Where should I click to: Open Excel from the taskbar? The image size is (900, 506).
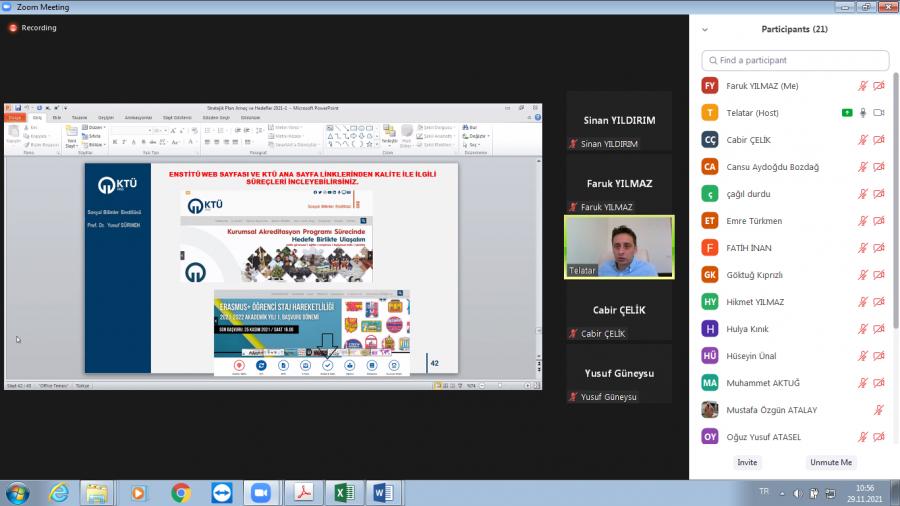pyautogui.click(x=343, y=492)
